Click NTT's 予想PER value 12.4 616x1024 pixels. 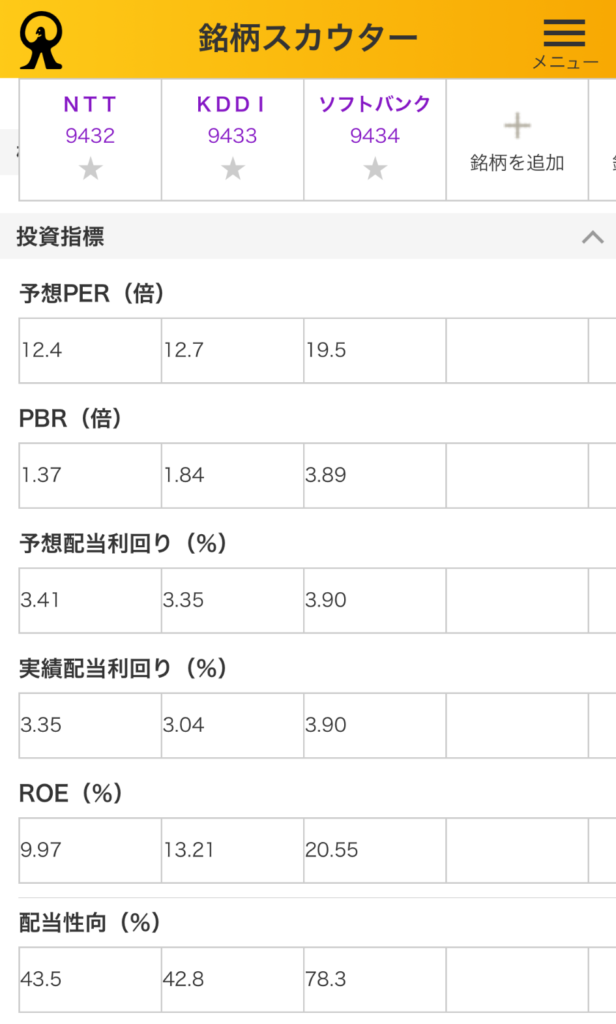[x=41, y=350]
